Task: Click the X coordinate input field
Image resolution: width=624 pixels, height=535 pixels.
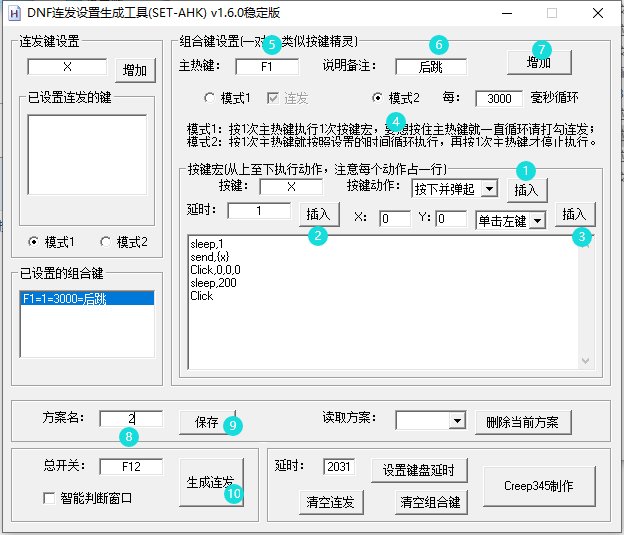Action: point(395,219)
